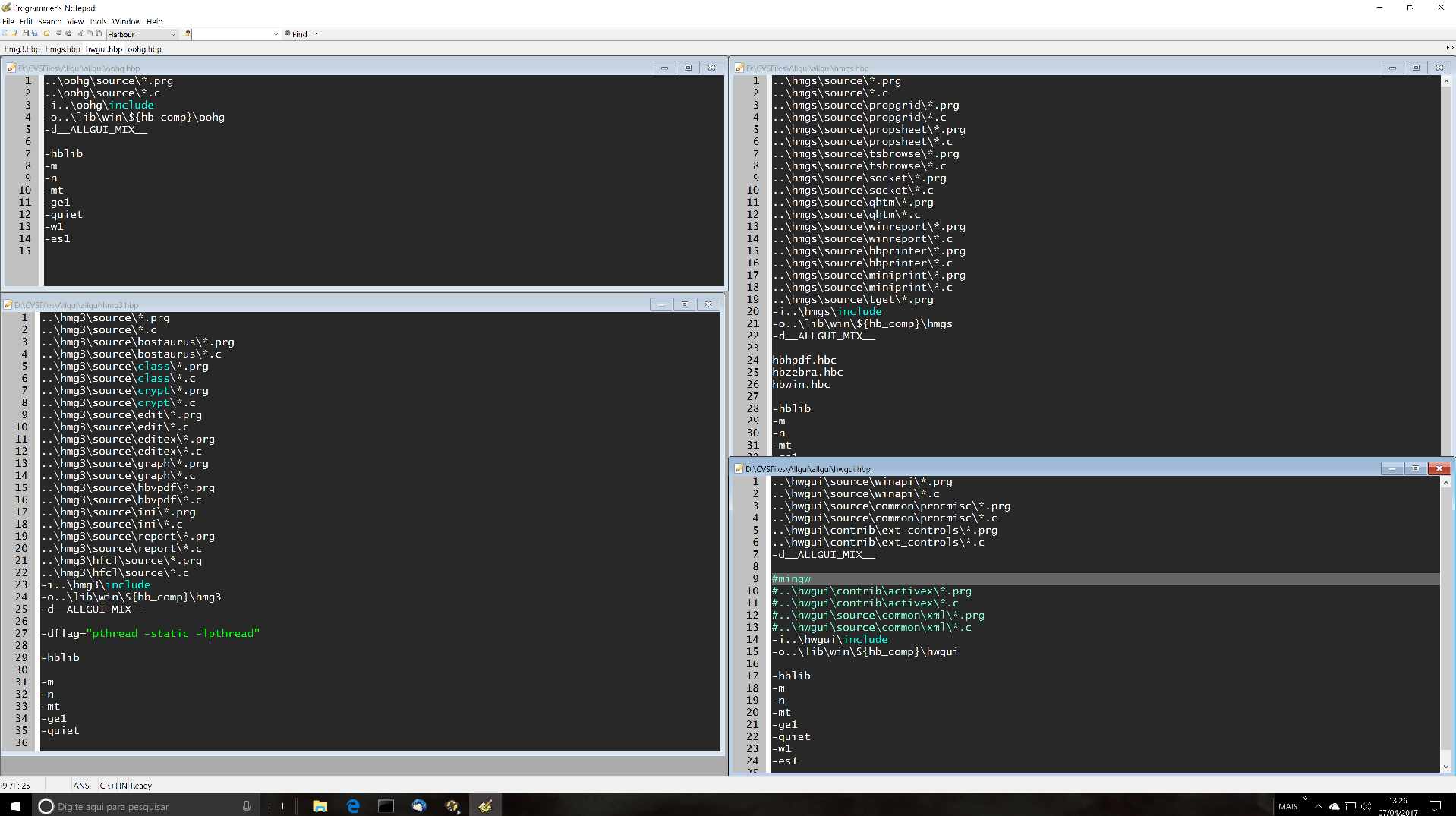The height and width of the screenshot is (816, 1456).
Task: Open the Harbour language scheme dropdown
Action: click(173, 34)
